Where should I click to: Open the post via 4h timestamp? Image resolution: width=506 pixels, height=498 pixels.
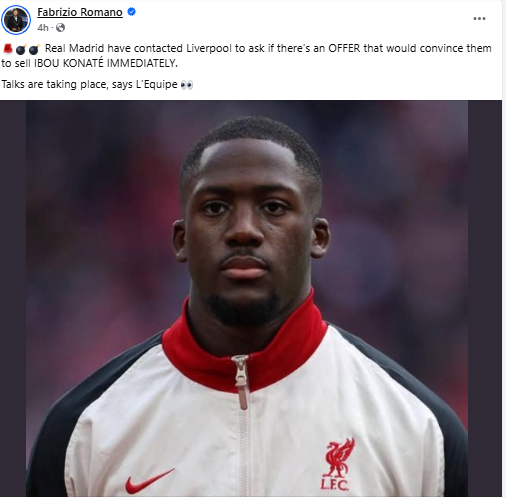pyautogui.click(x=43, y=28)
